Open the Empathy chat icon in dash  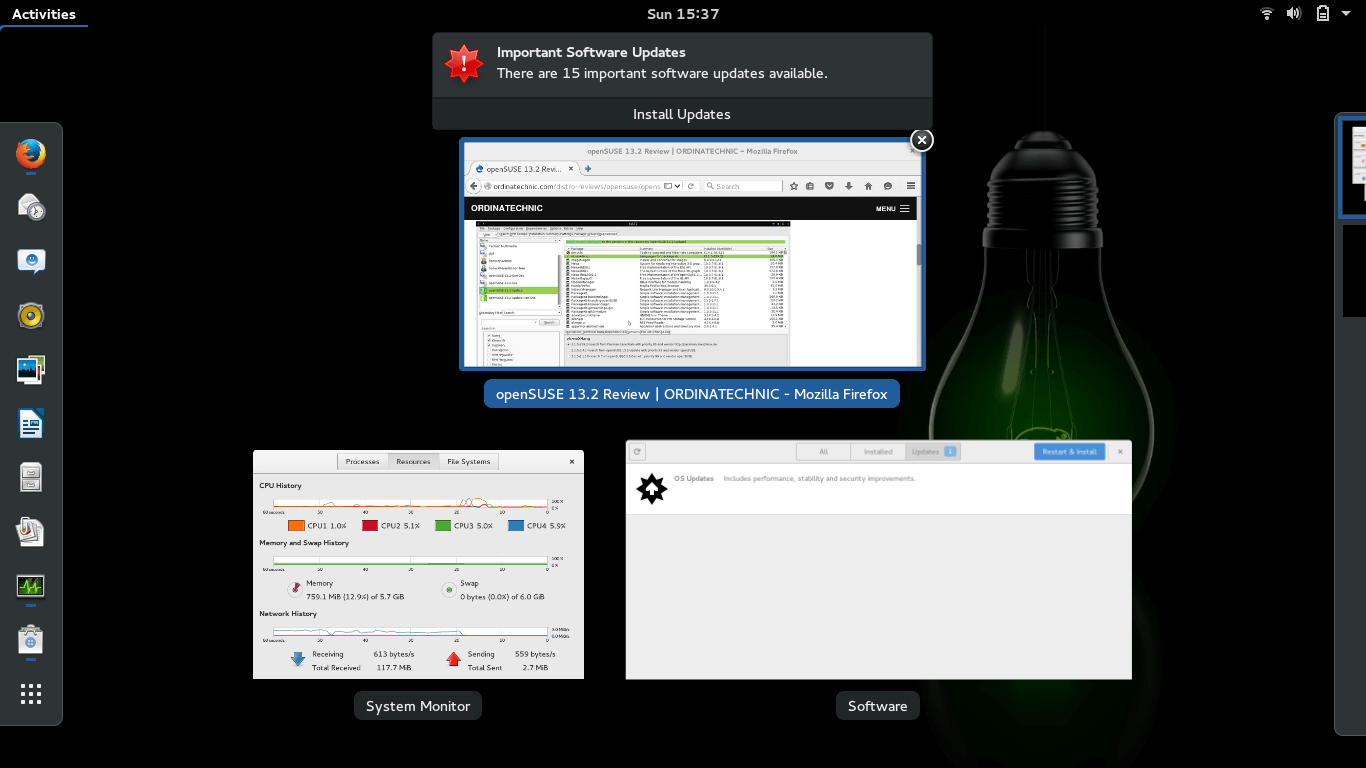[31, 262]
